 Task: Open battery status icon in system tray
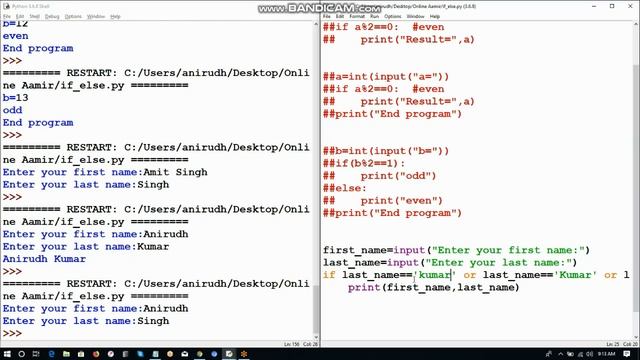570,354
